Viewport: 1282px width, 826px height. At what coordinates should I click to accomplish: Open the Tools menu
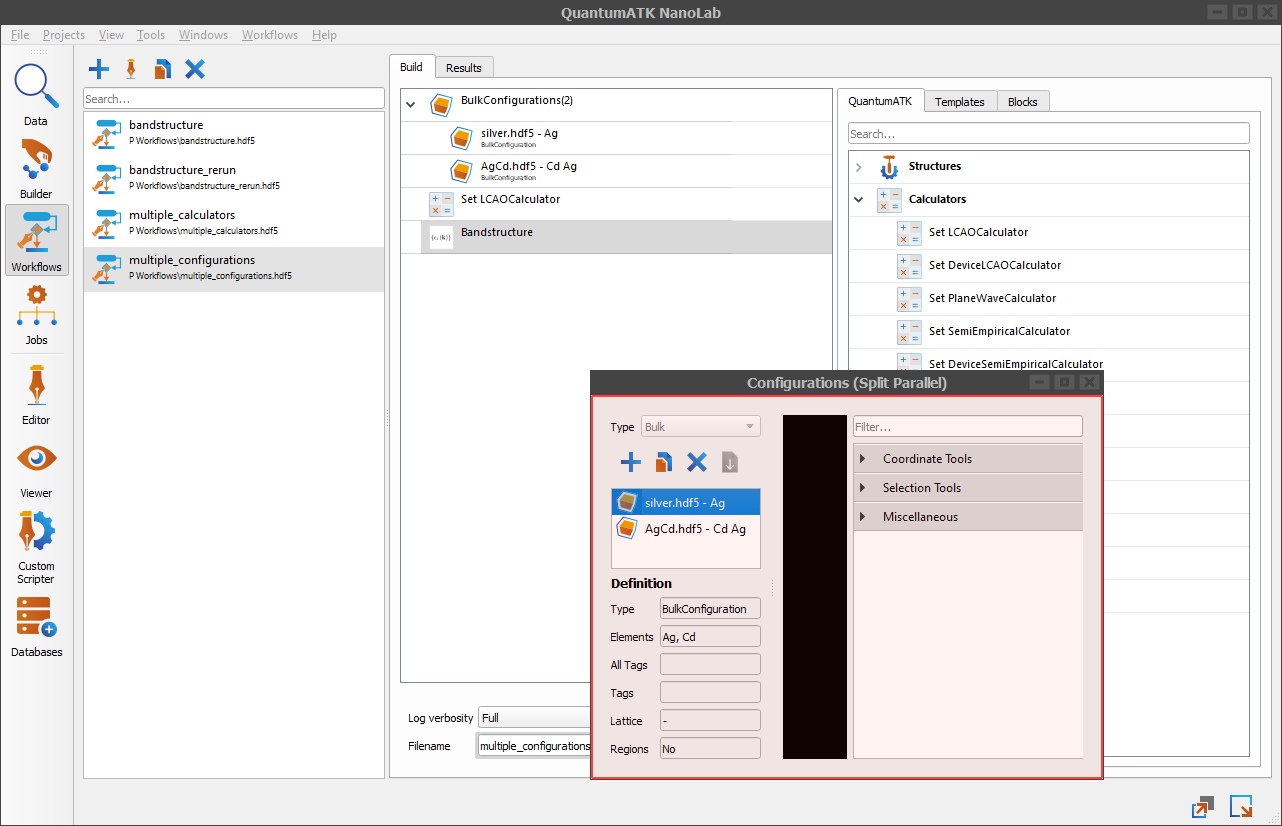(151, 35)
